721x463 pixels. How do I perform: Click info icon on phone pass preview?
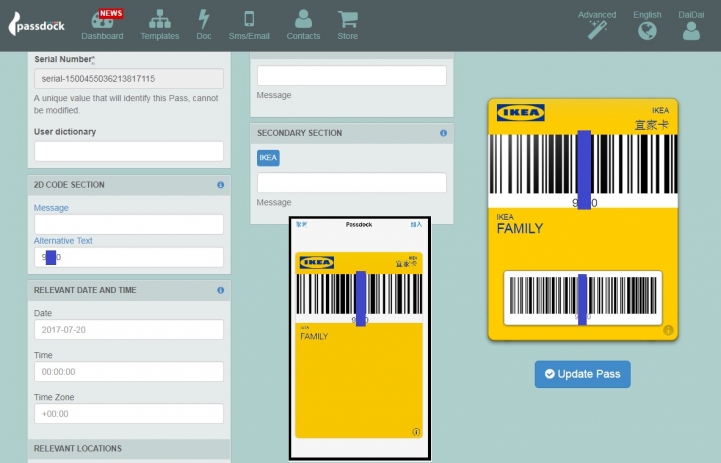[416, 432]
